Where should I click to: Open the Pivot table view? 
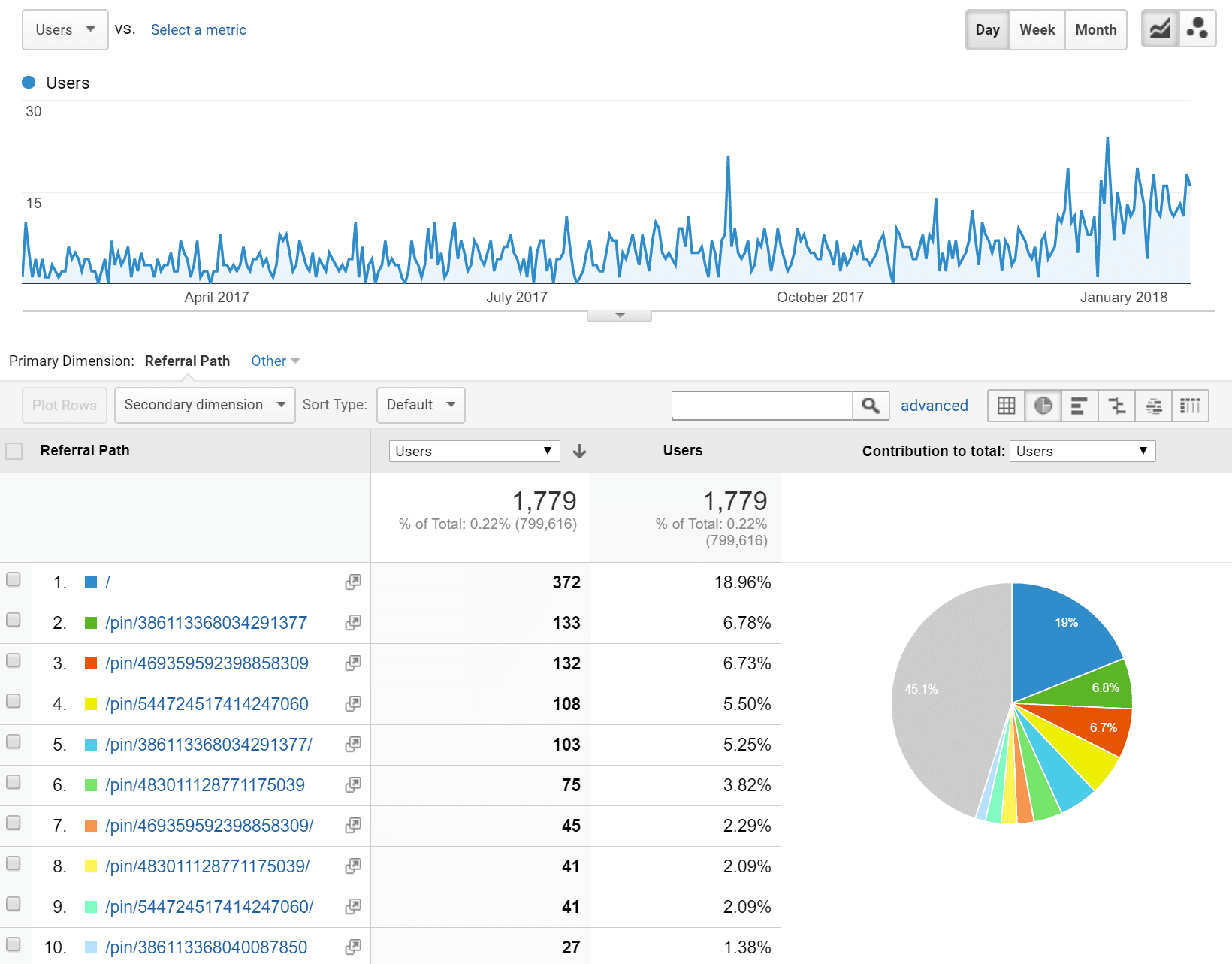point(1191,406)
